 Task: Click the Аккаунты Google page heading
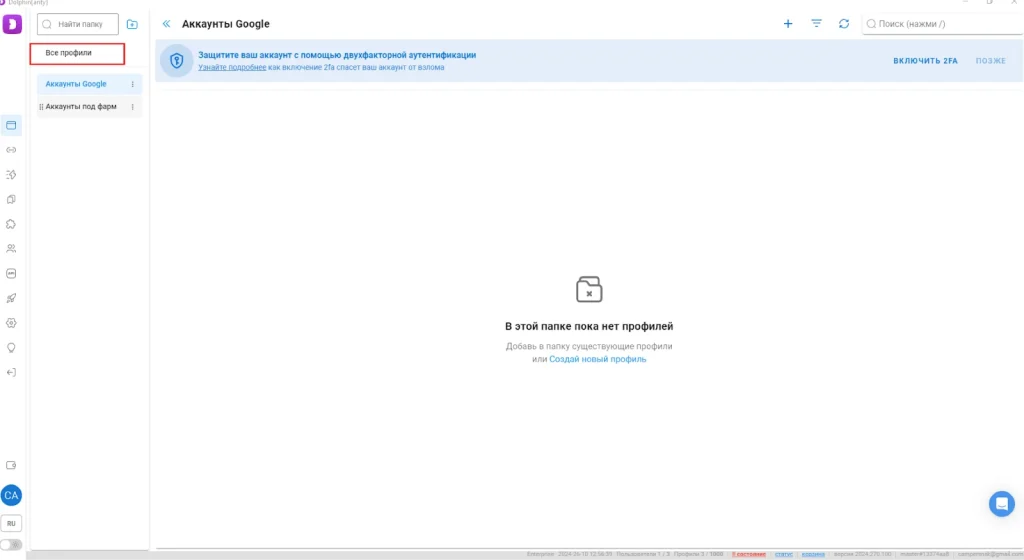click(x=225, y=24)
